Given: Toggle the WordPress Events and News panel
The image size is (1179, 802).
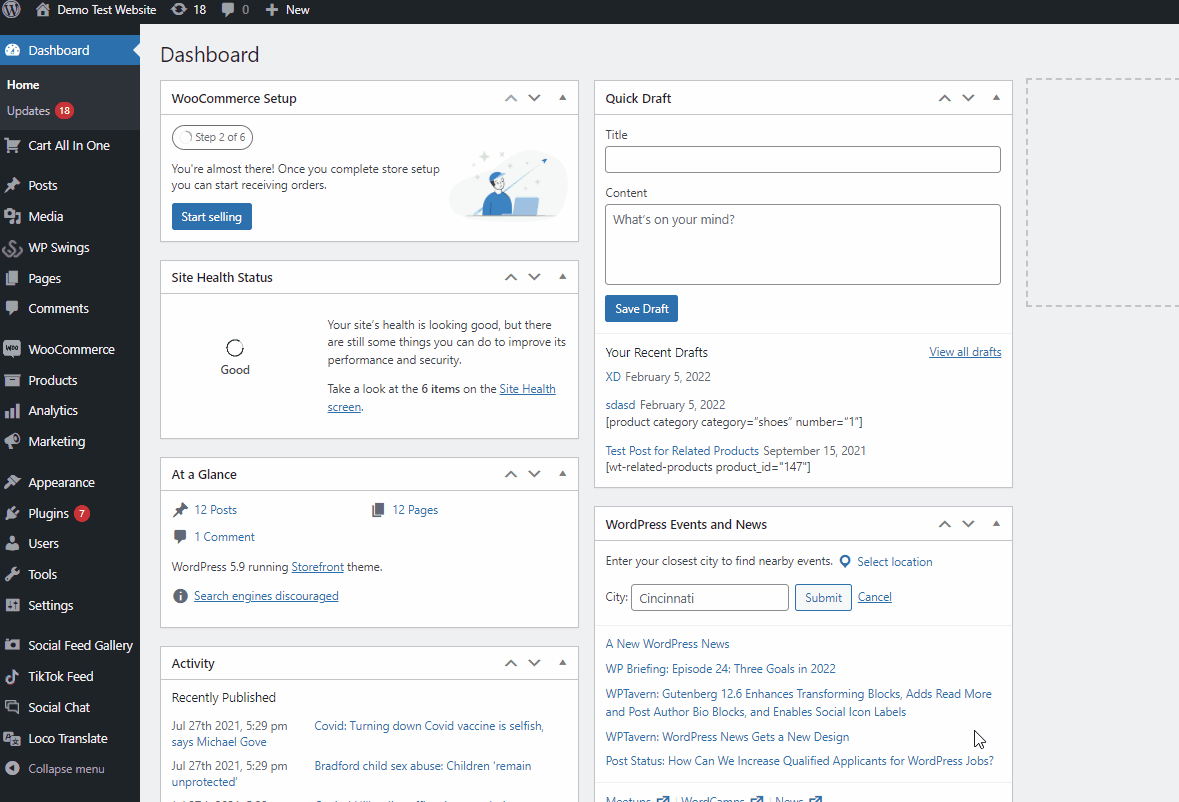Looking at the screenshot, I should 996,523.
